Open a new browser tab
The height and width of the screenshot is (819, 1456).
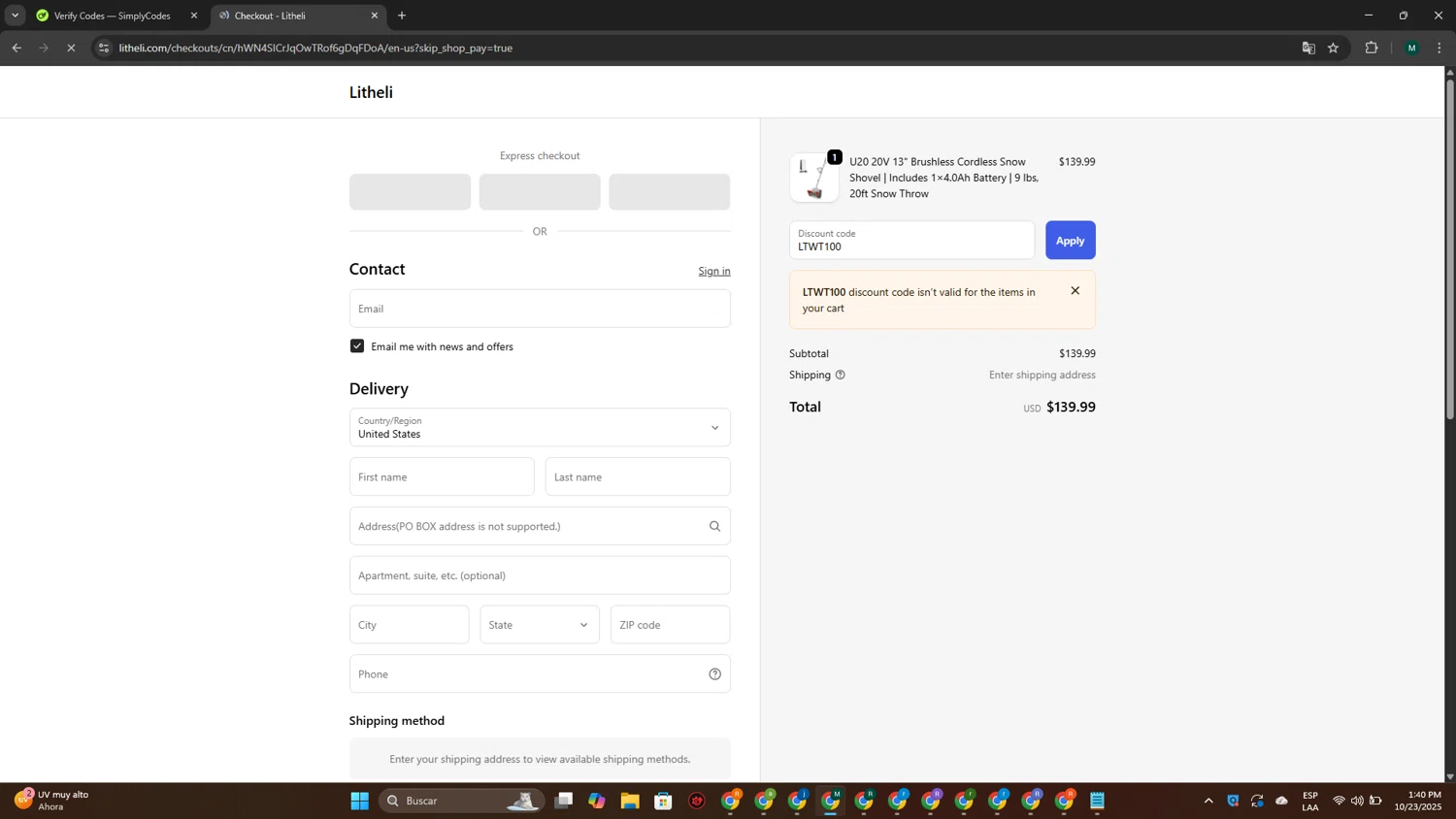(402, 16)
